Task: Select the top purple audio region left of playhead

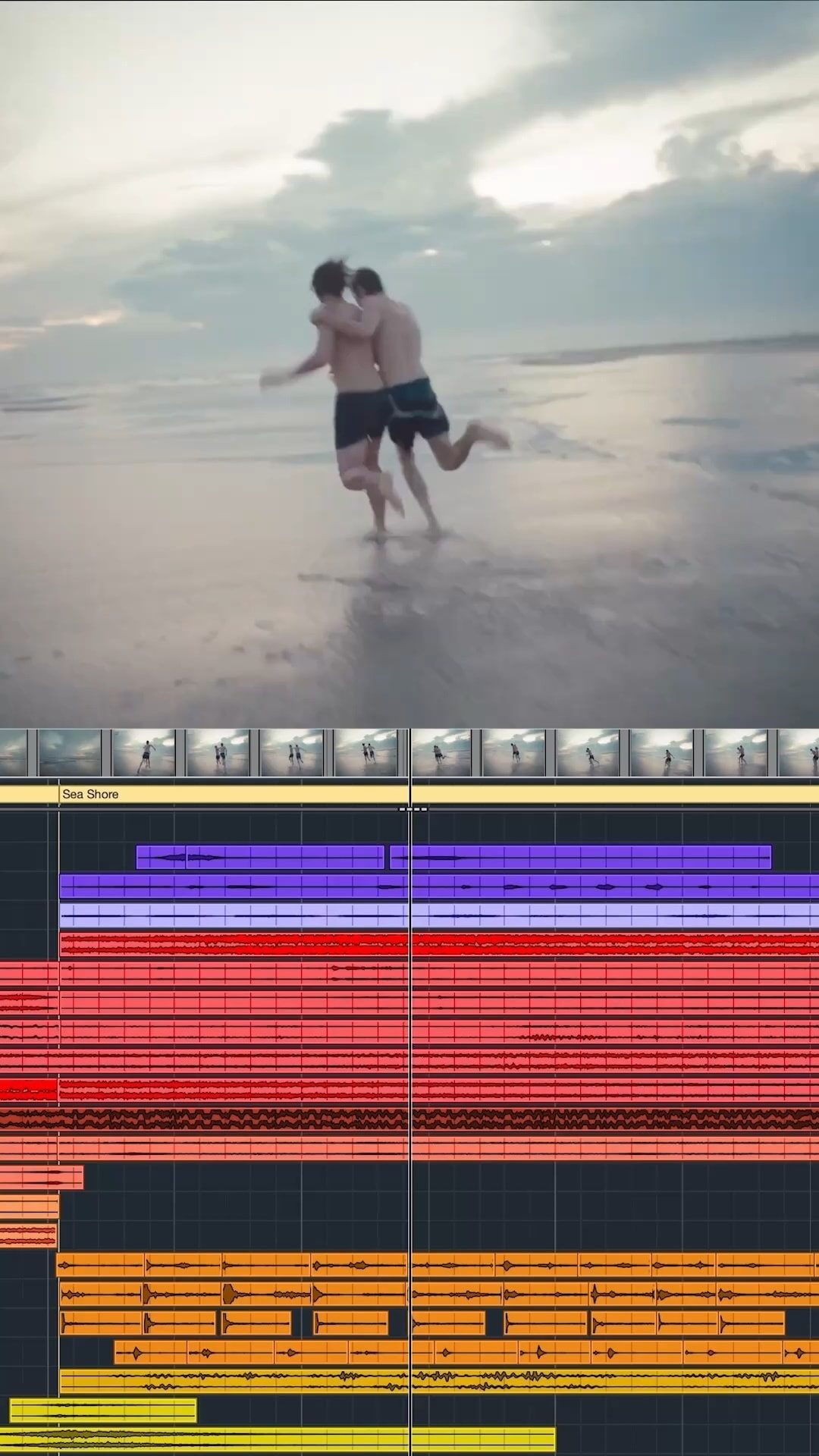Action: point(260,858)
